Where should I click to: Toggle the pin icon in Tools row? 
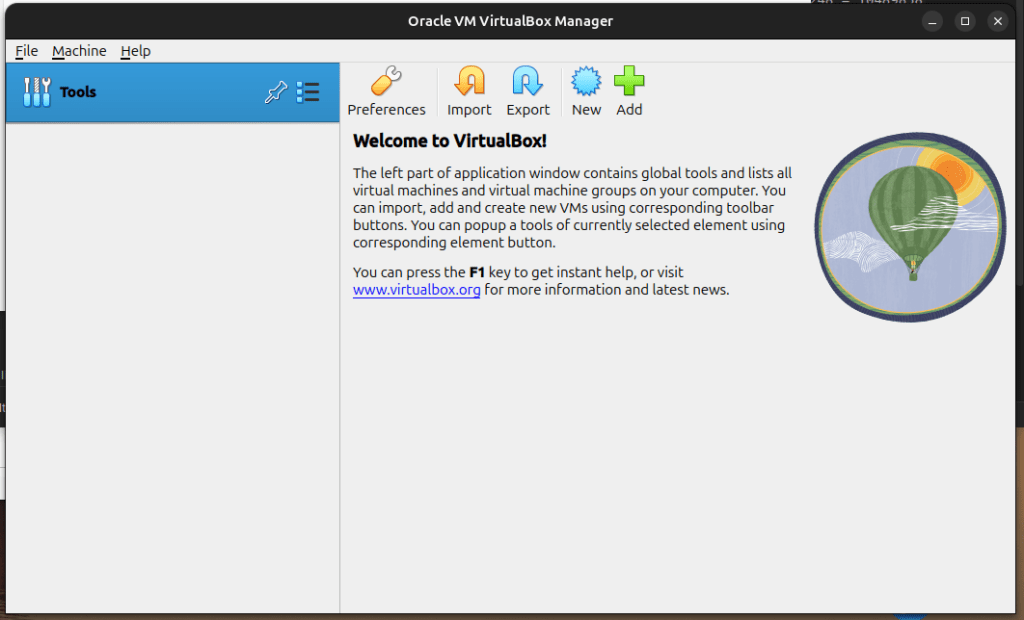pos(275,92)
